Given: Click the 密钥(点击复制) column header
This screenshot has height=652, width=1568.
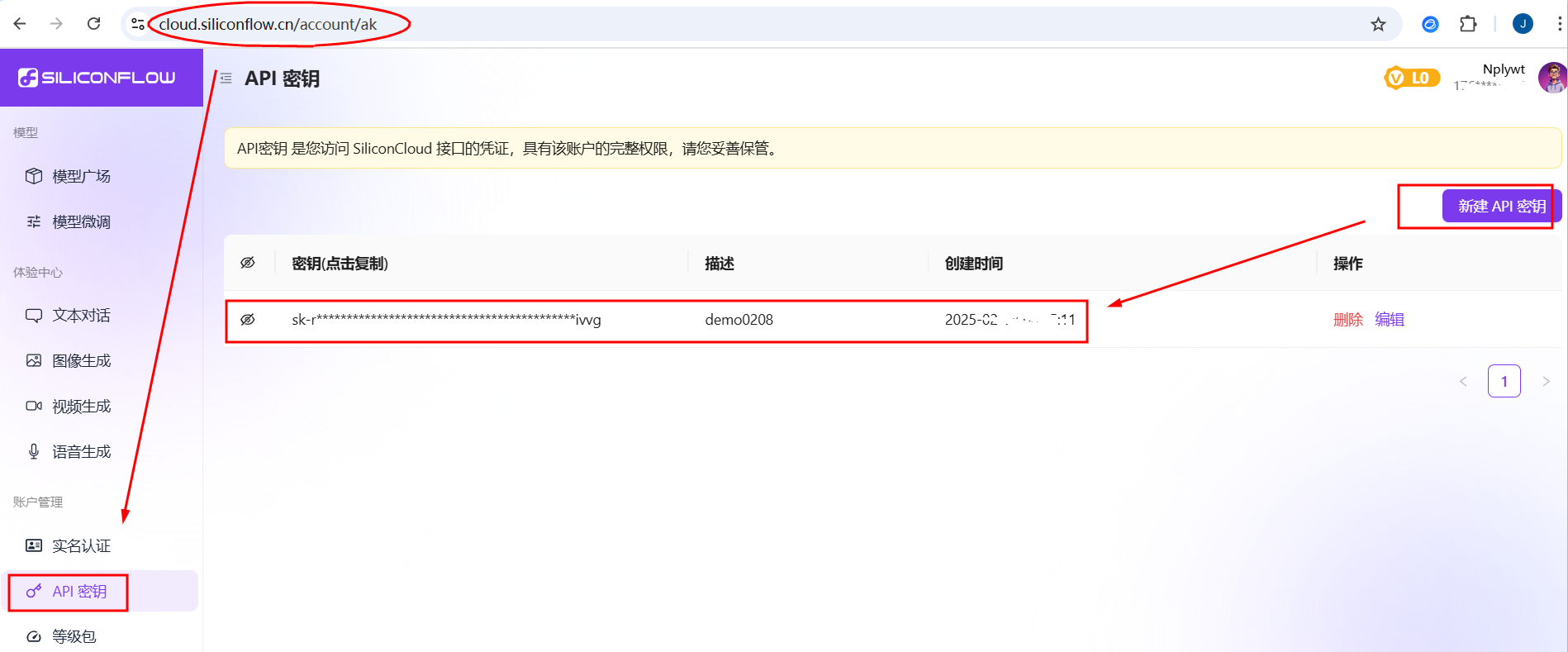Looking at the screenshot, I should coord(340,263).
